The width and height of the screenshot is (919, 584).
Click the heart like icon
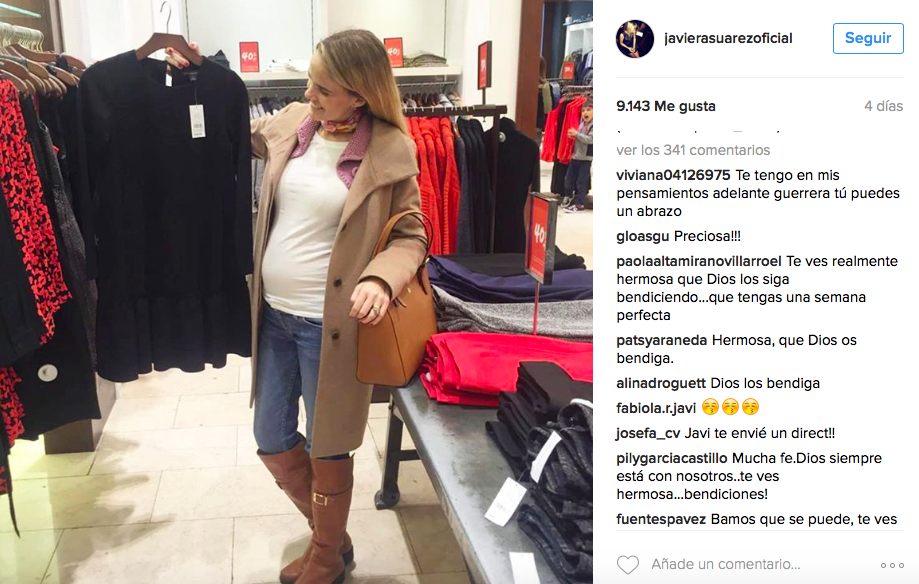[x=628, y=565]
